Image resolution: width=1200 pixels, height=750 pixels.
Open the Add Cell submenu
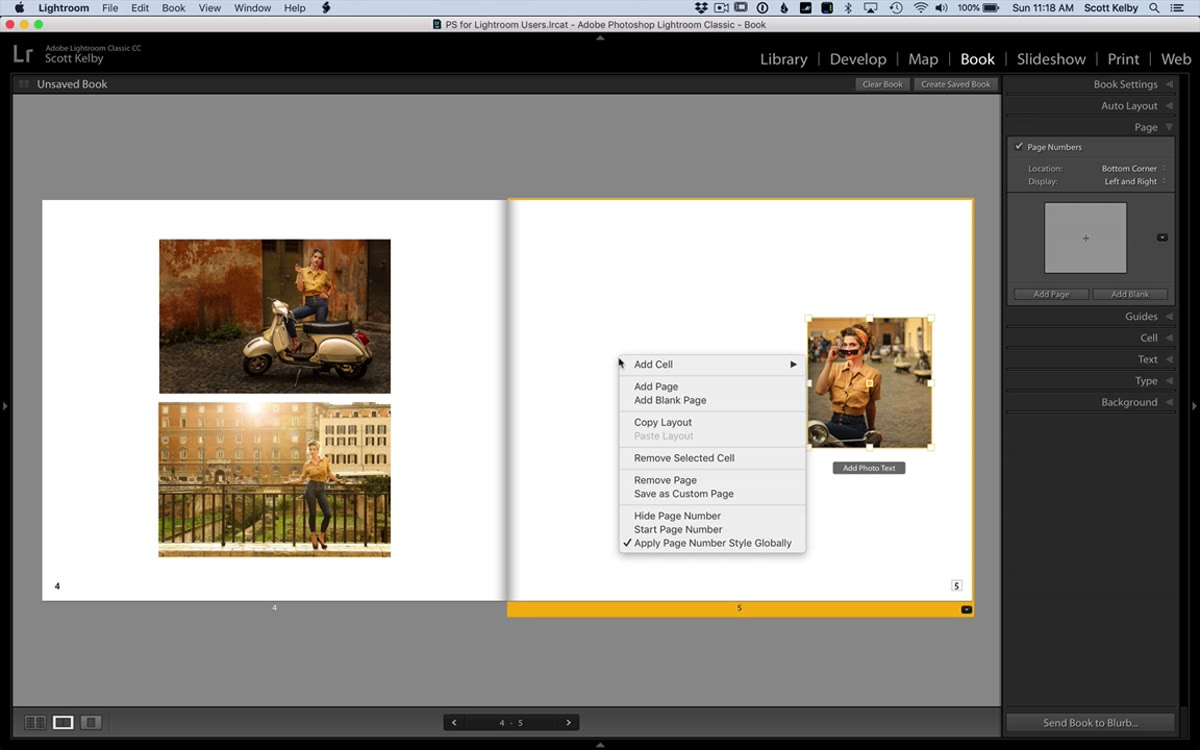point(712,364)
